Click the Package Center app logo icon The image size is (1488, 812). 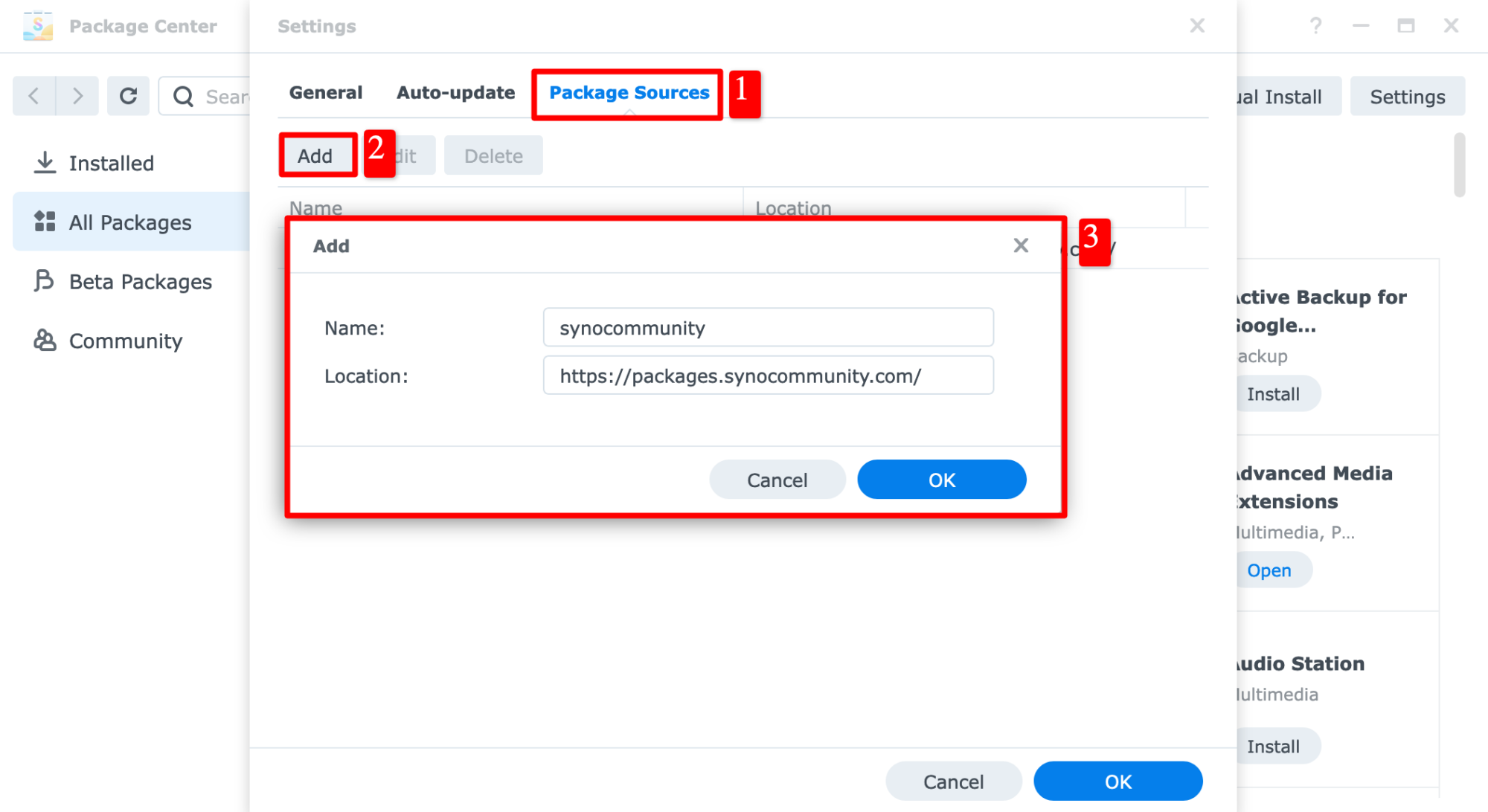pyautogui.click(x=37, y=26)
